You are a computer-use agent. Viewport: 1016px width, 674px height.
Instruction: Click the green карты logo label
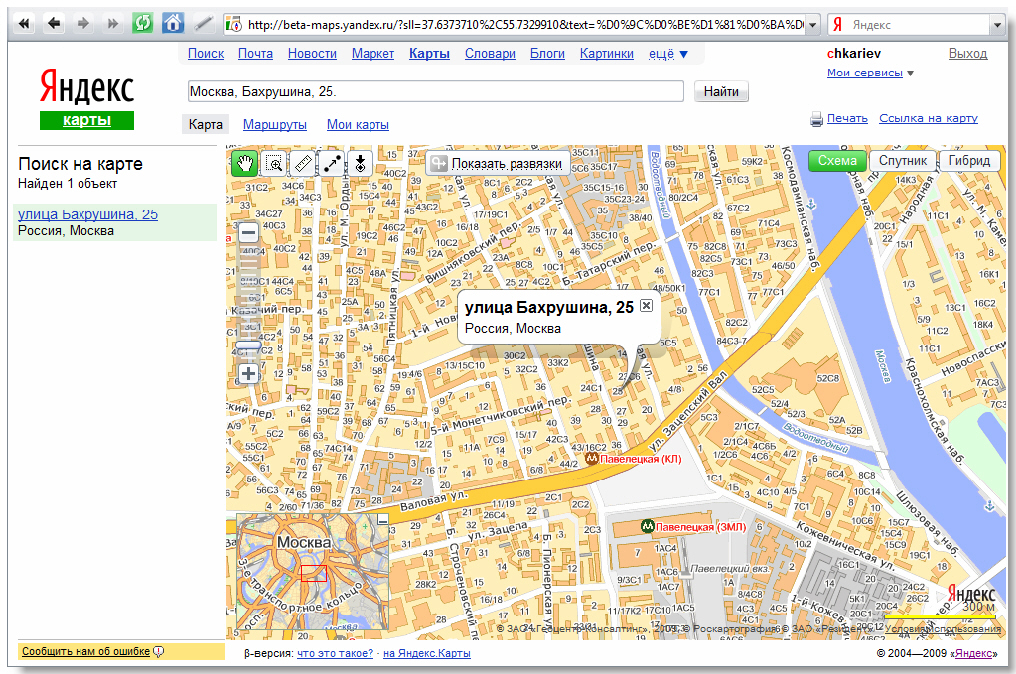point(87,121)
